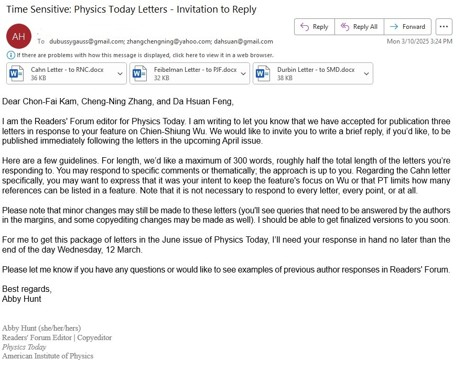Open Cahn Letter Word document icon
Viewport: 462px width, 365px height.
coord(16,73)
